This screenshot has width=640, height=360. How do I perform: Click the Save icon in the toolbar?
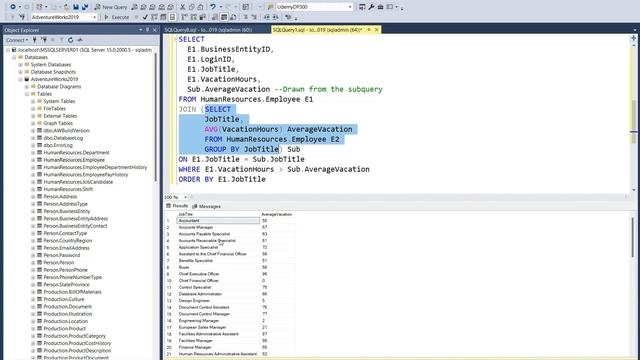(x=76, y=7)
